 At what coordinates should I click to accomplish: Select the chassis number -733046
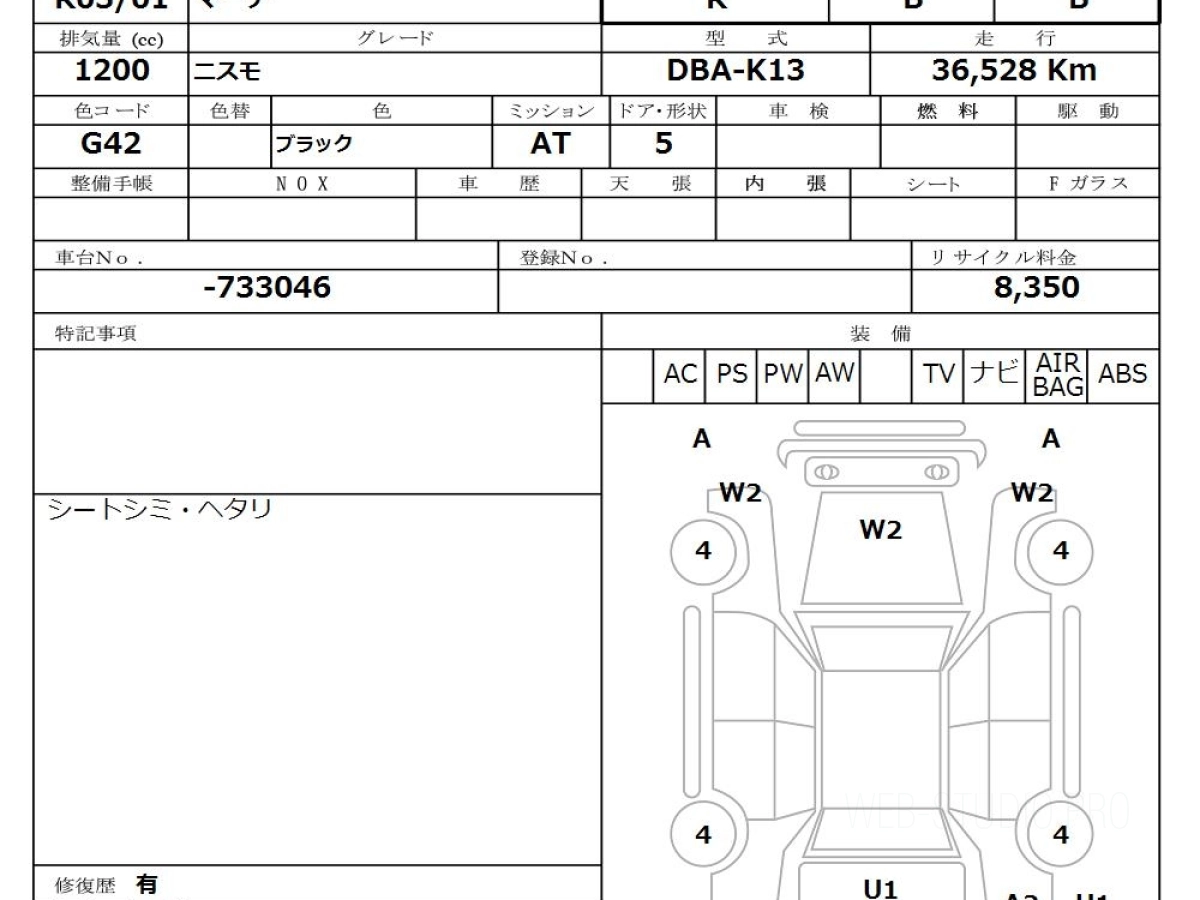coord(266,288)
